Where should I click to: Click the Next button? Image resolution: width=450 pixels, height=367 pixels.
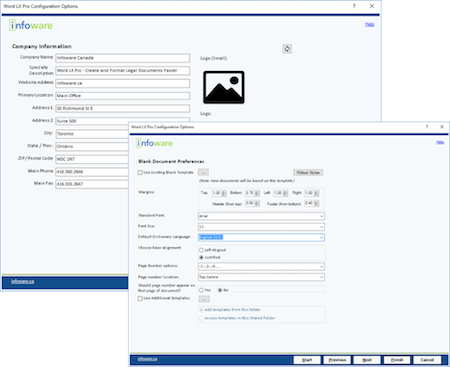367,360
